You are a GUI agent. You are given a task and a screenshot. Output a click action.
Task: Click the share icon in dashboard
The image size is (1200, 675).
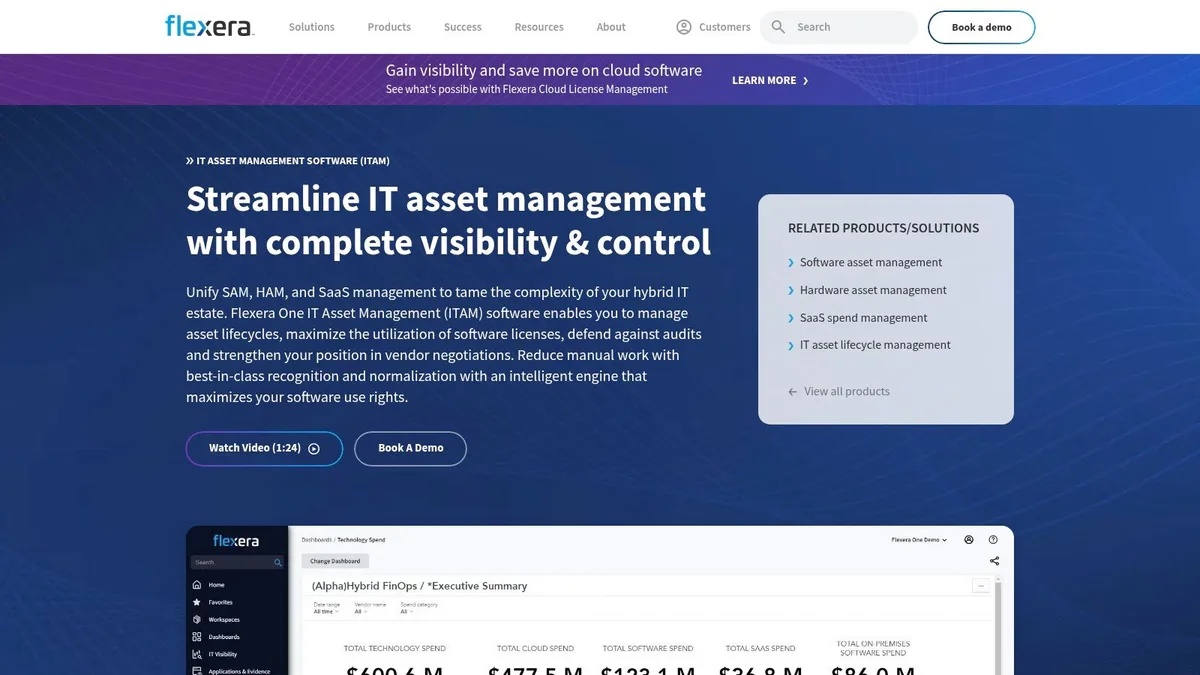994,561
